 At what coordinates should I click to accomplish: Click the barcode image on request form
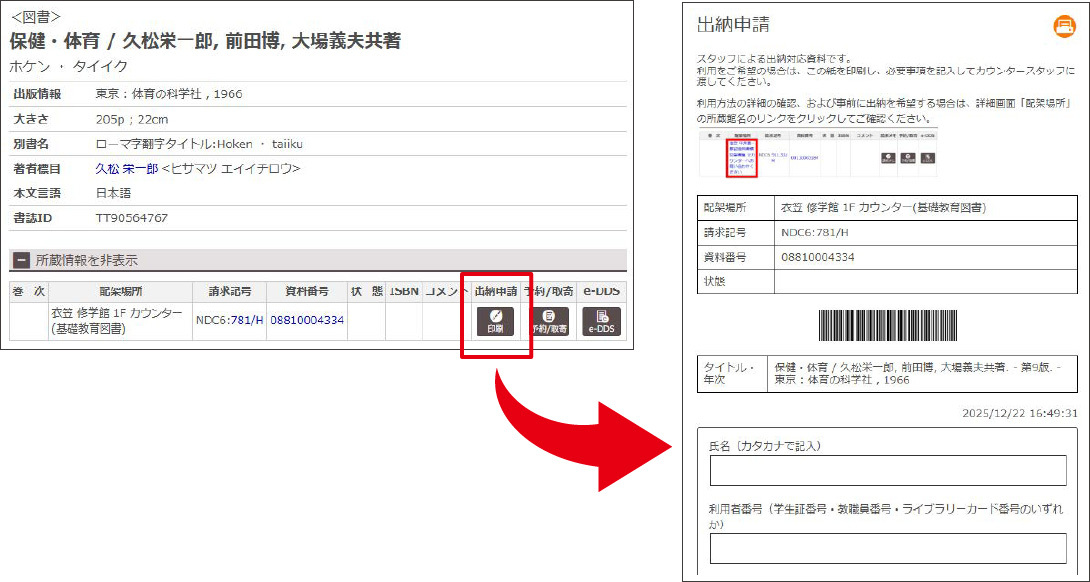click(887, 326)
